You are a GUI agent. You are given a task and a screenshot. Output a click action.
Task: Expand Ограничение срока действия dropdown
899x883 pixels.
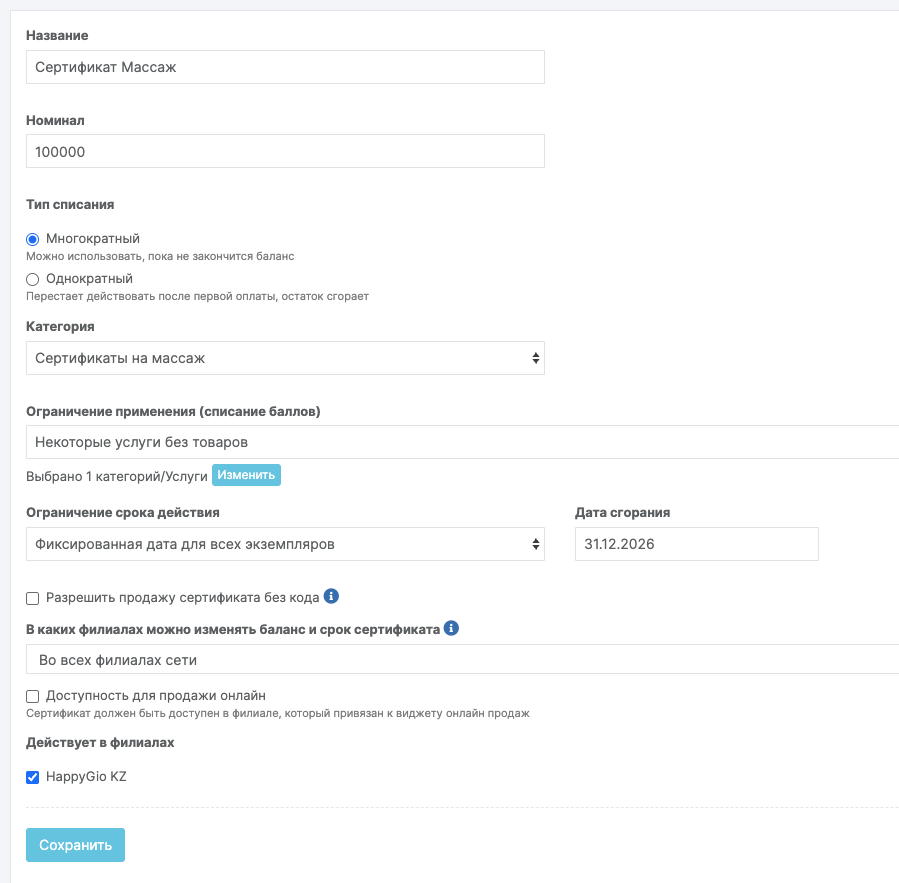(285, 545)
